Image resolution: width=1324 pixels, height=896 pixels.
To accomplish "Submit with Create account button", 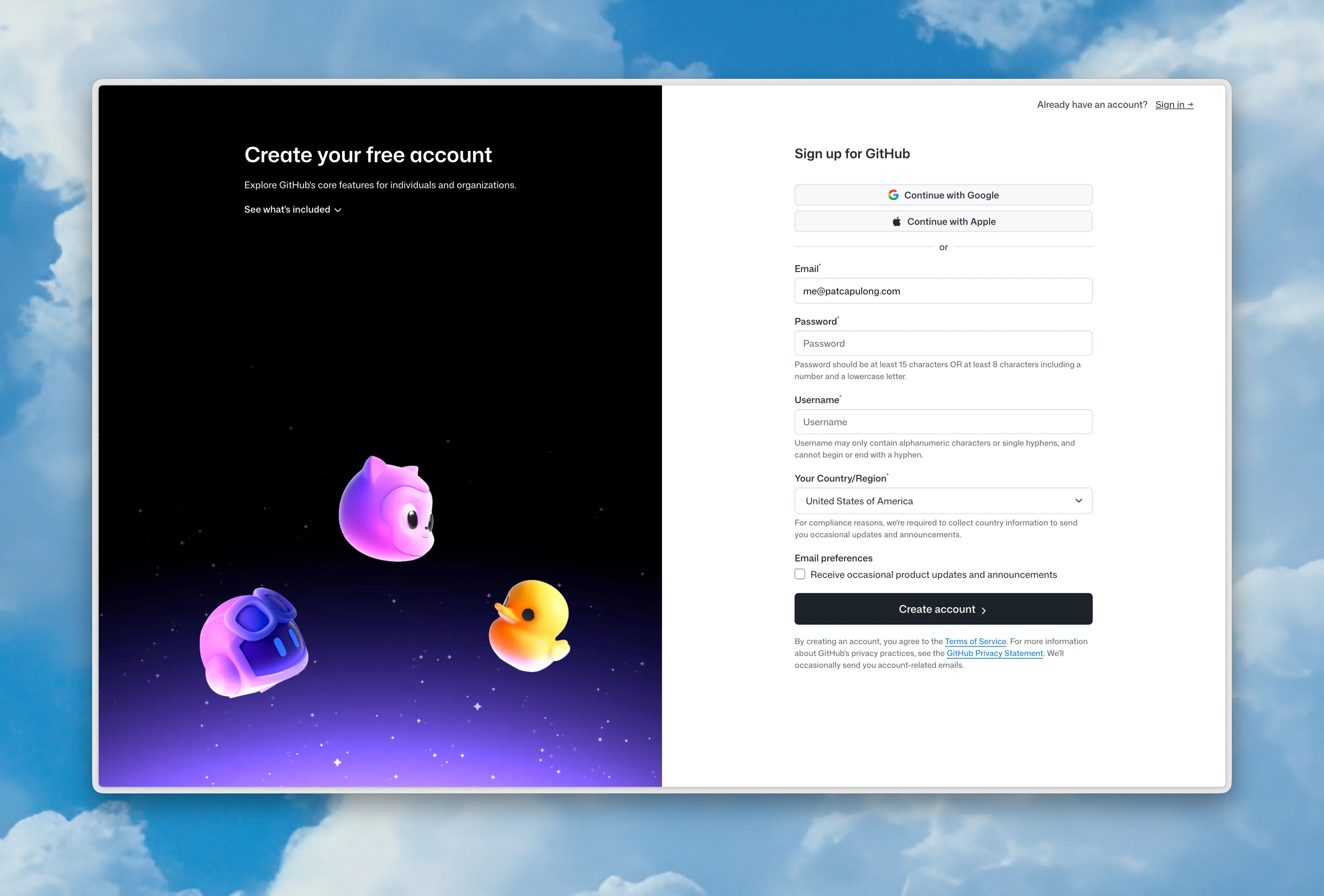I will 943,609.
